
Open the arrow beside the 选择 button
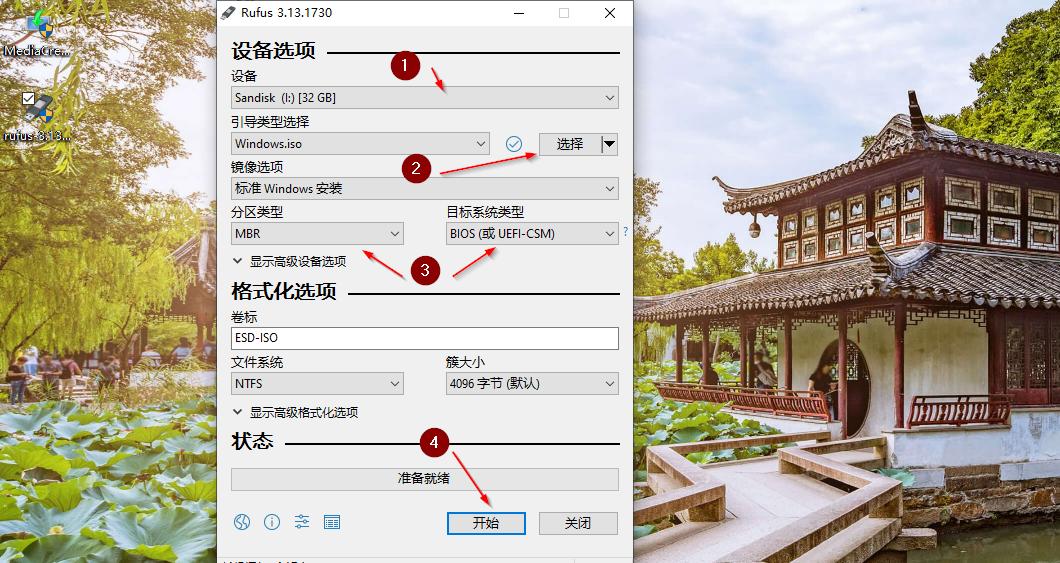click(x=609, y=144)
